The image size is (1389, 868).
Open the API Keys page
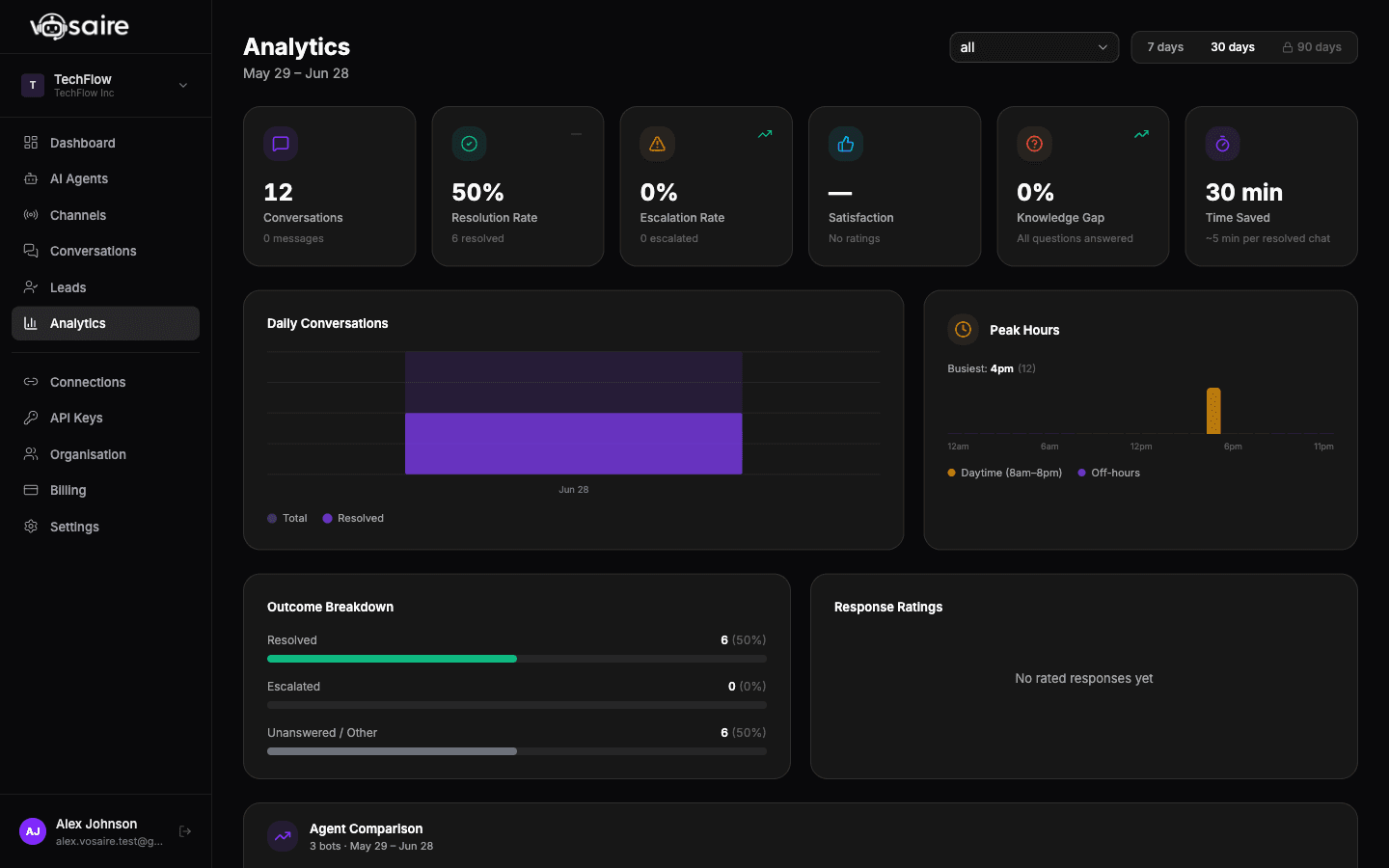pos(105,418)
